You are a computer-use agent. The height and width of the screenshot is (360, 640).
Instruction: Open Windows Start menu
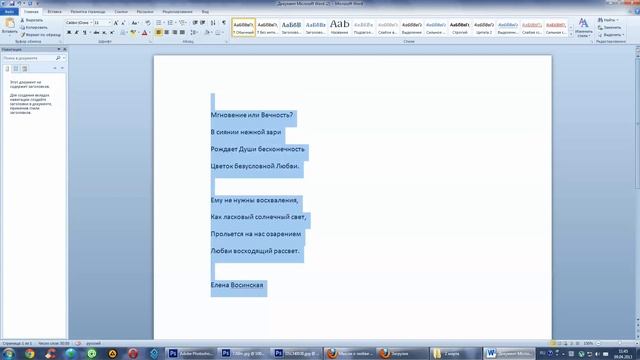point(9,353)
